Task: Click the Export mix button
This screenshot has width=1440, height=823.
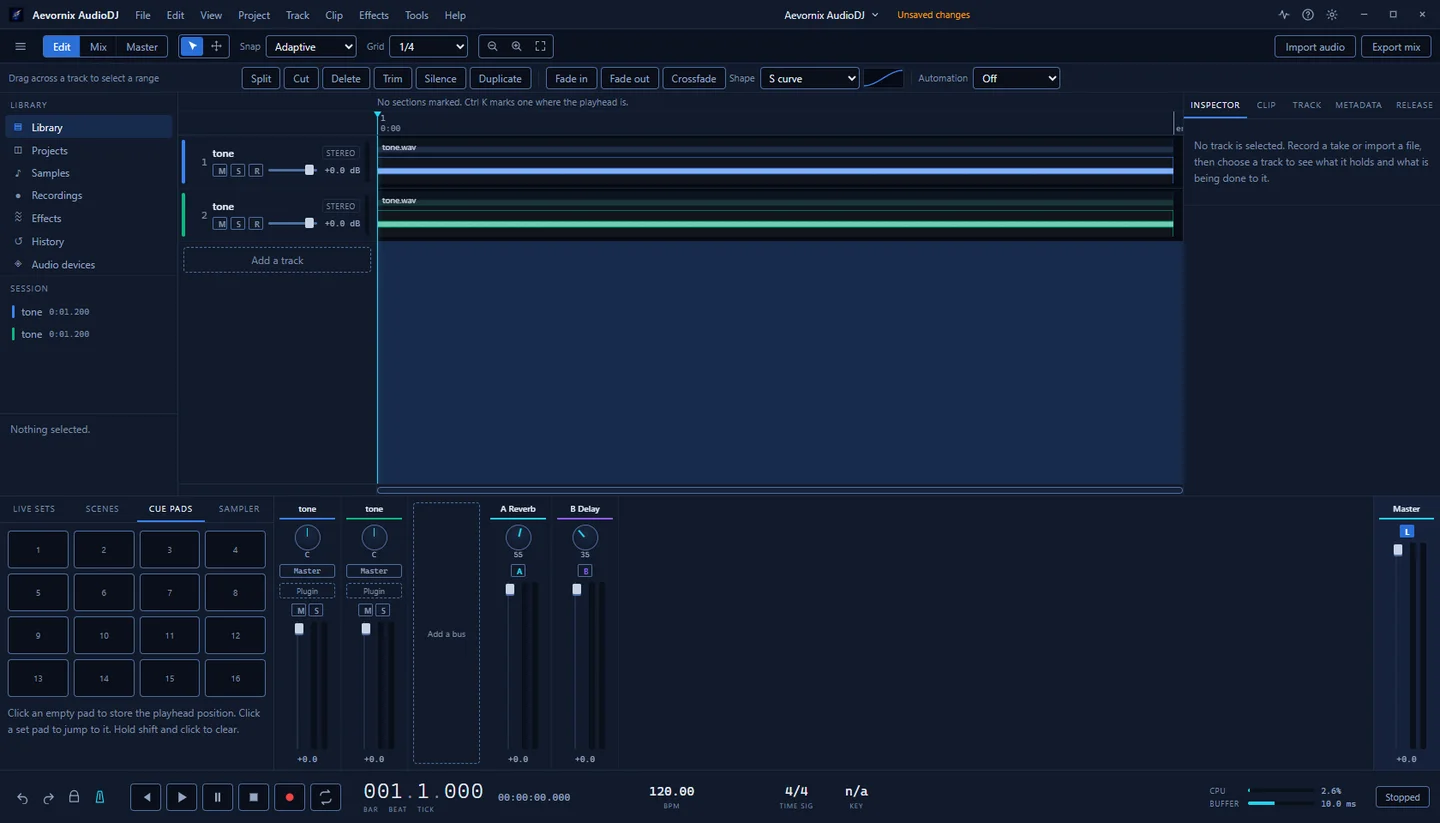Action: click(1396, 47)
